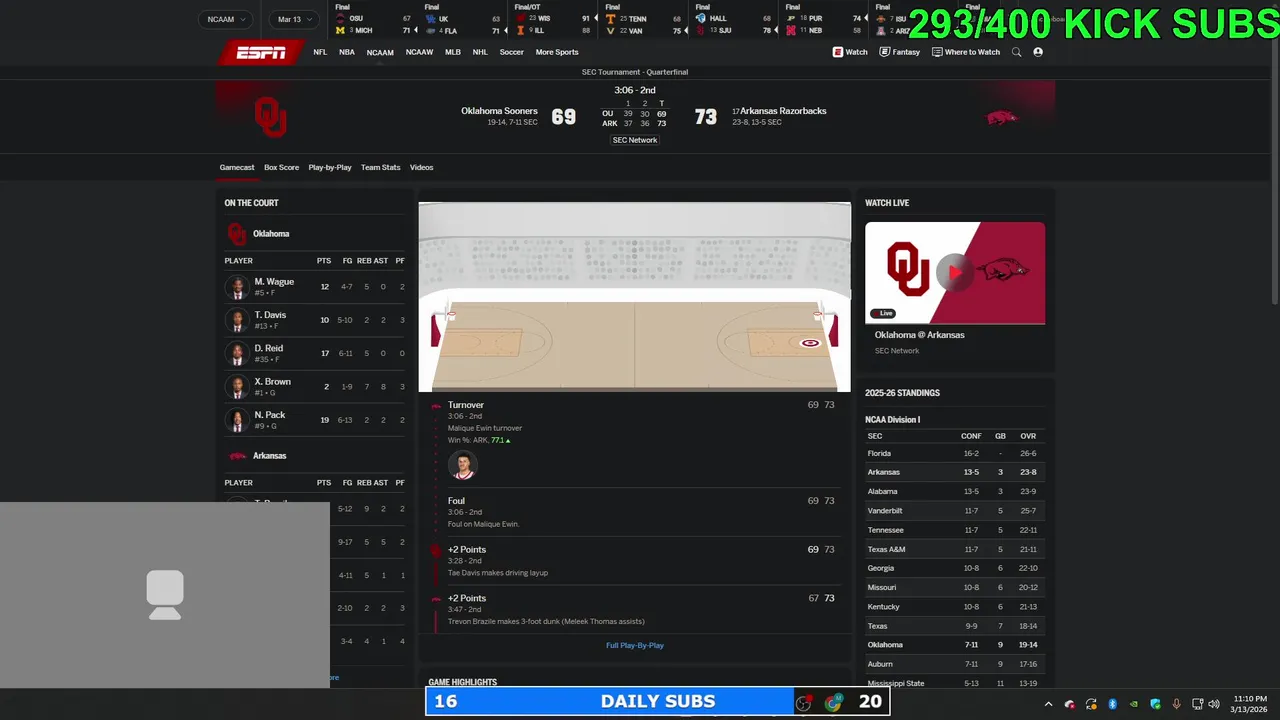
Task: Open the Mar 13 date dropdown
Action: click(294, 19)
